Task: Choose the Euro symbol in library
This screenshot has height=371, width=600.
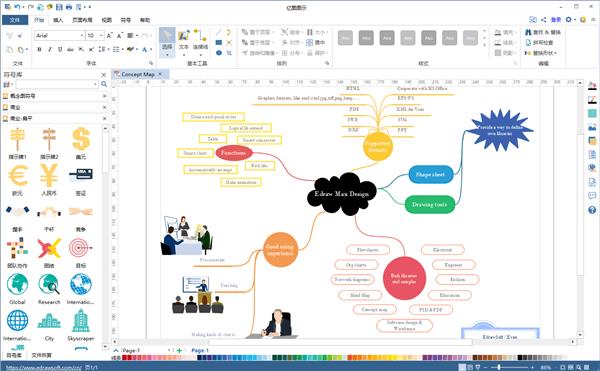Action: pos(18,180)
